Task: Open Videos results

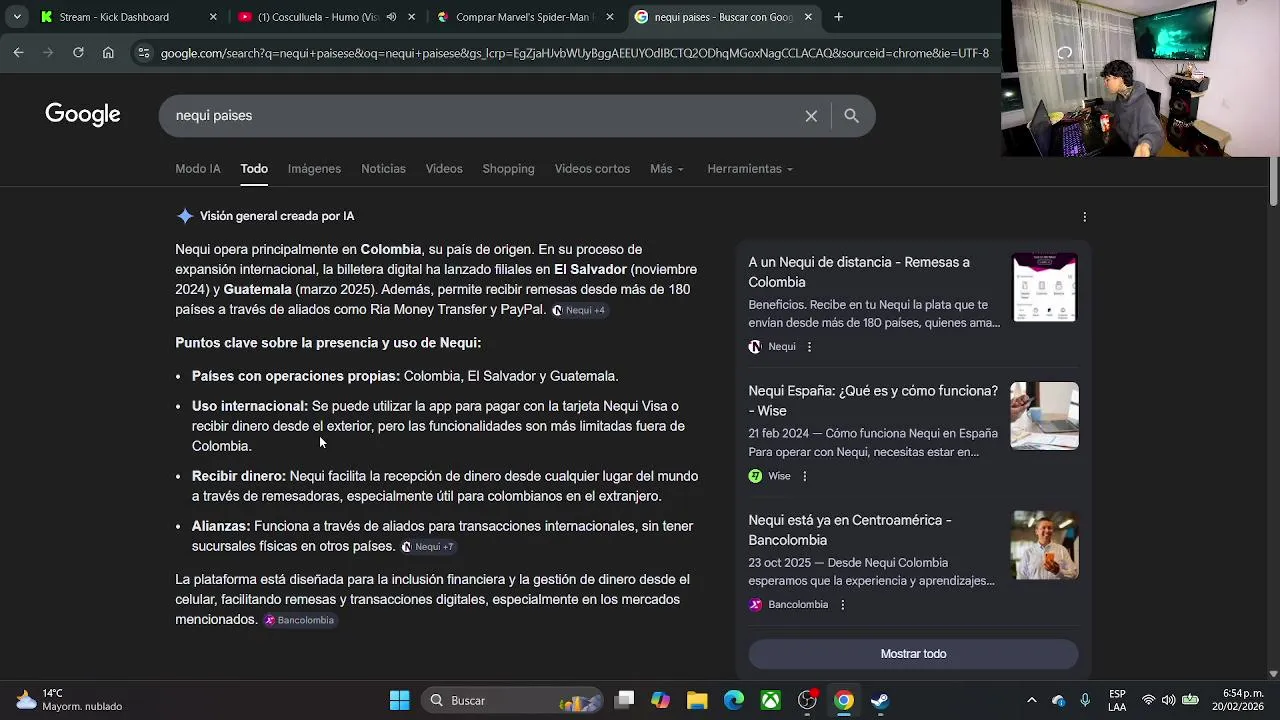Action: tap(444, 169)
